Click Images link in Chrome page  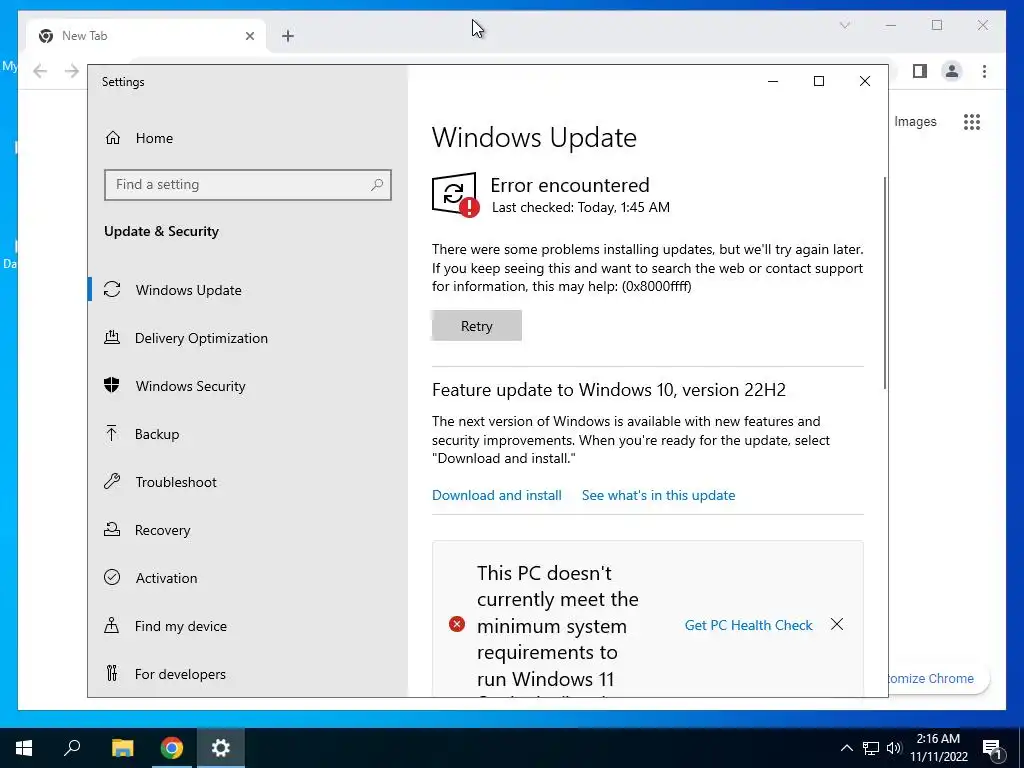(915, 121)
